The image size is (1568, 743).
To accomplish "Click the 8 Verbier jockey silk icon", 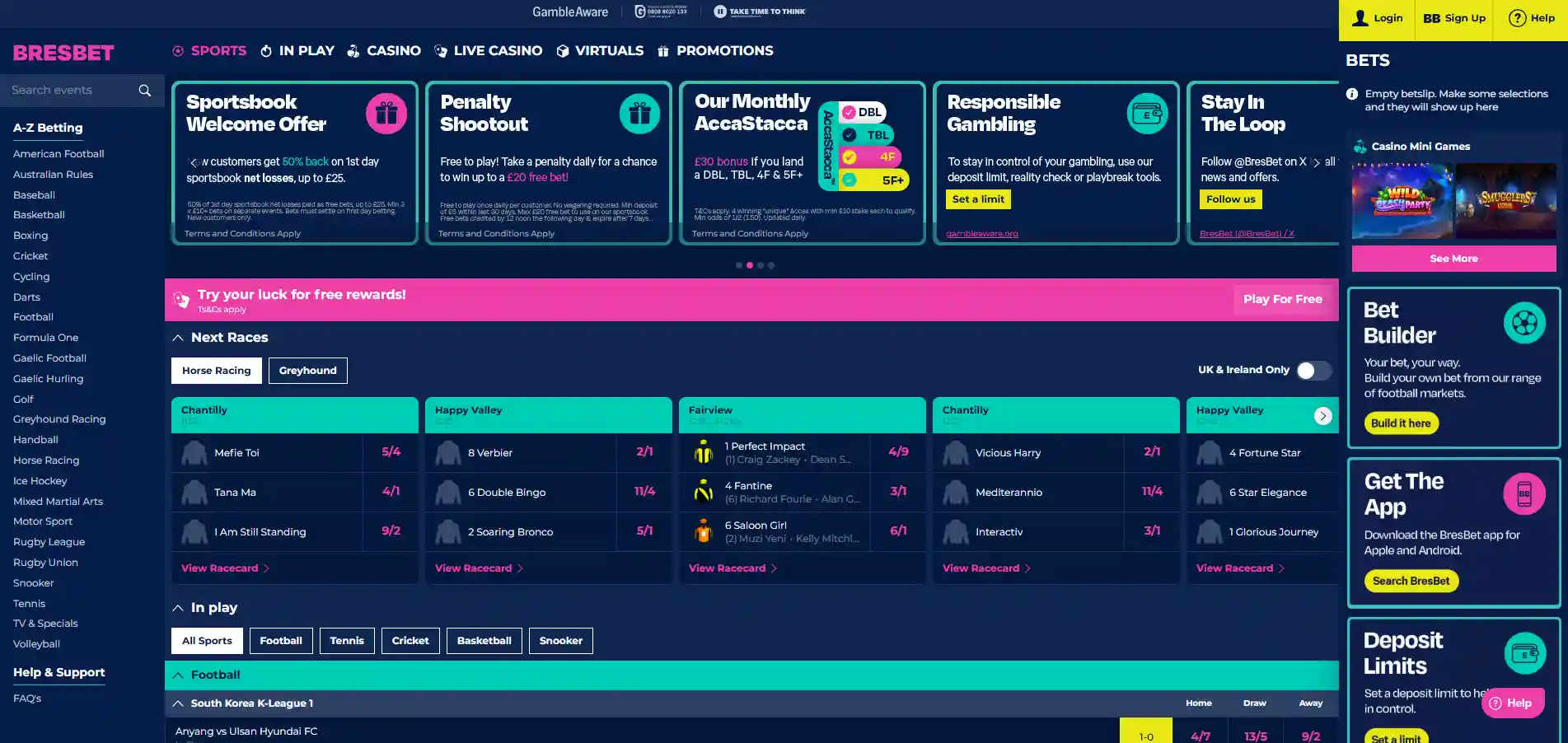I will [x=448, y=453].
